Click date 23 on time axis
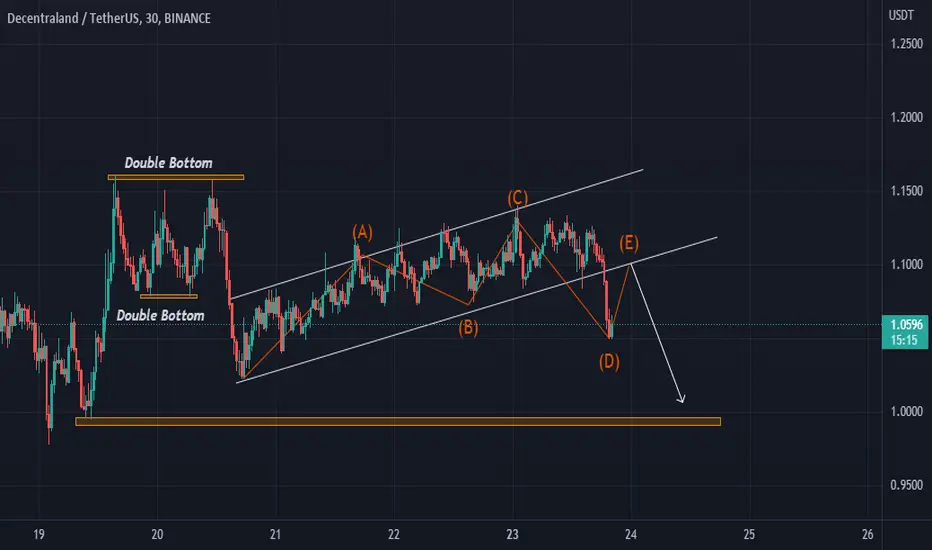The image size is (932, 550). pos(512,534)
